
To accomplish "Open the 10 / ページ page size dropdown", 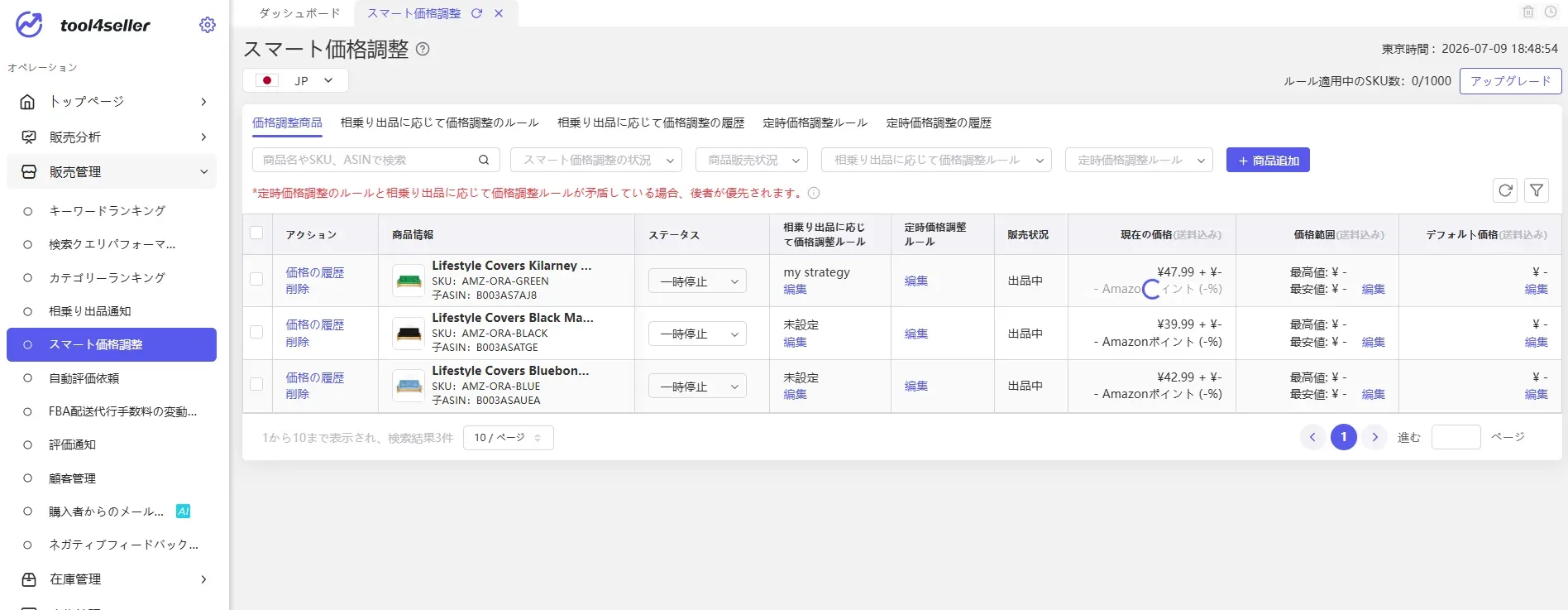I will (x=509, y=438).
